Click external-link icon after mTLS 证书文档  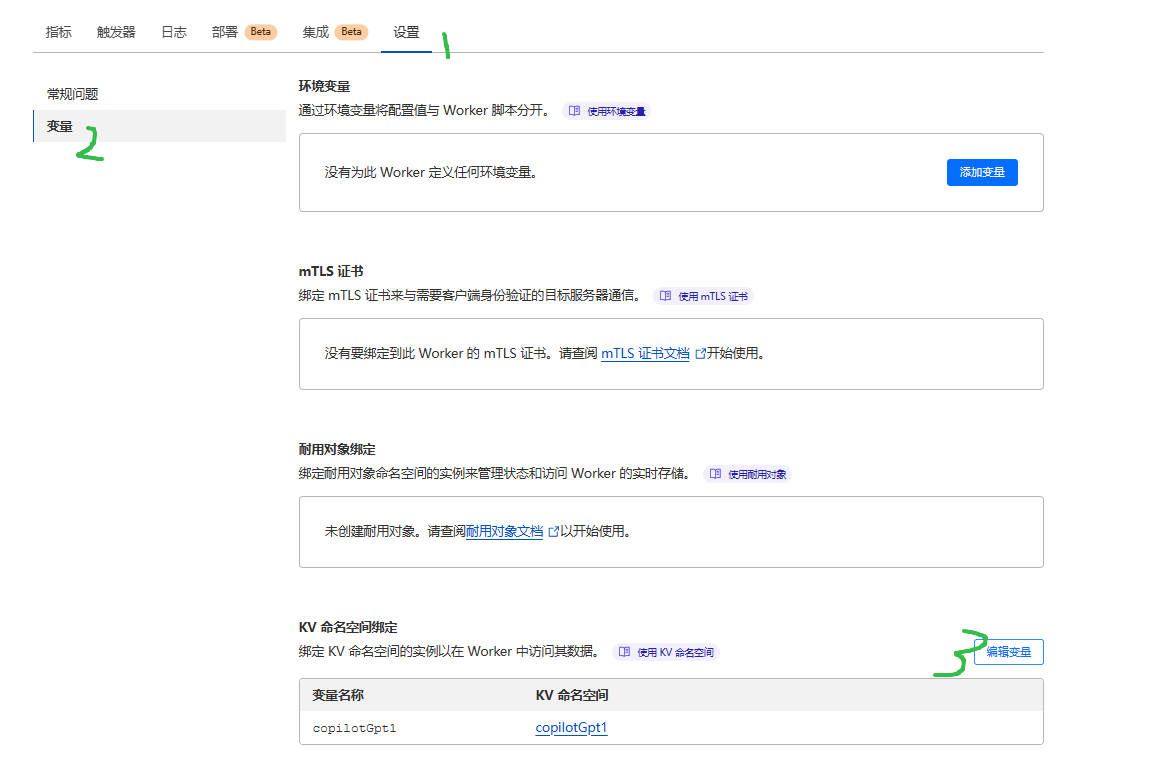[x=700, y=354]
